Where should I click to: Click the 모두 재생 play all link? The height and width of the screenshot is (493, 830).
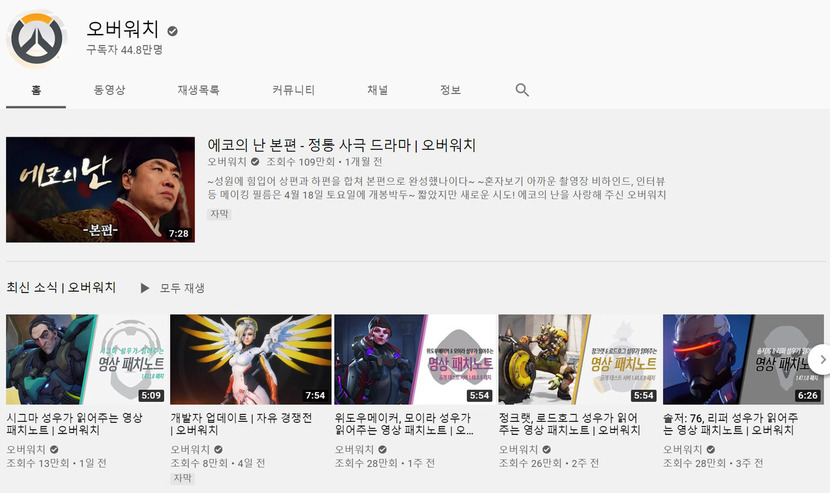[182, 288]
